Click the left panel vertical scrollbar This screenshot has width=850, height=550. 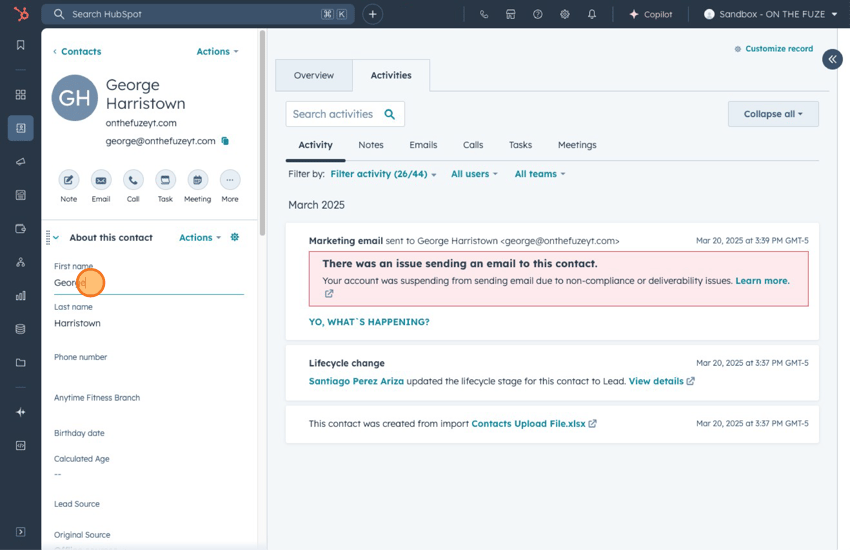coord(262,133)
